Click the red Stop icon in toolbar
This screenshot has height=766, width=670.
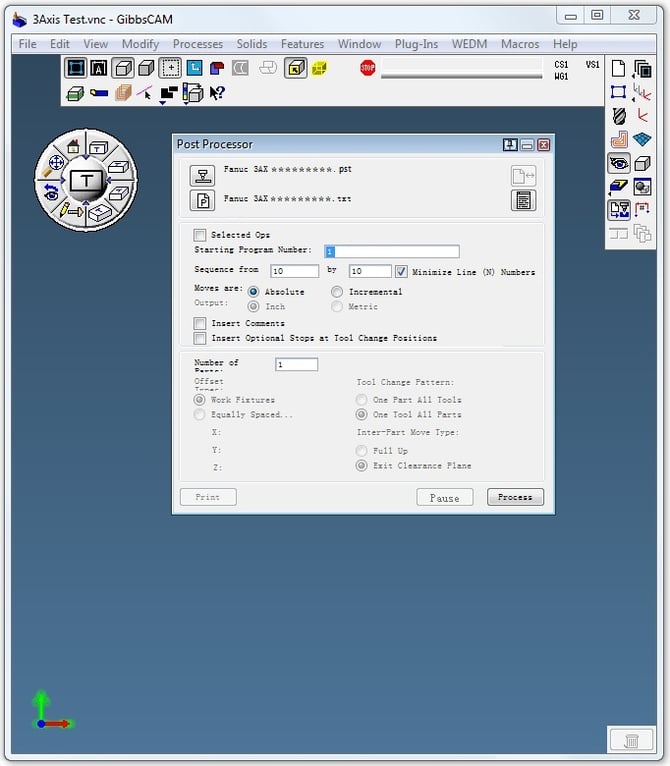[x=367, y=67]
